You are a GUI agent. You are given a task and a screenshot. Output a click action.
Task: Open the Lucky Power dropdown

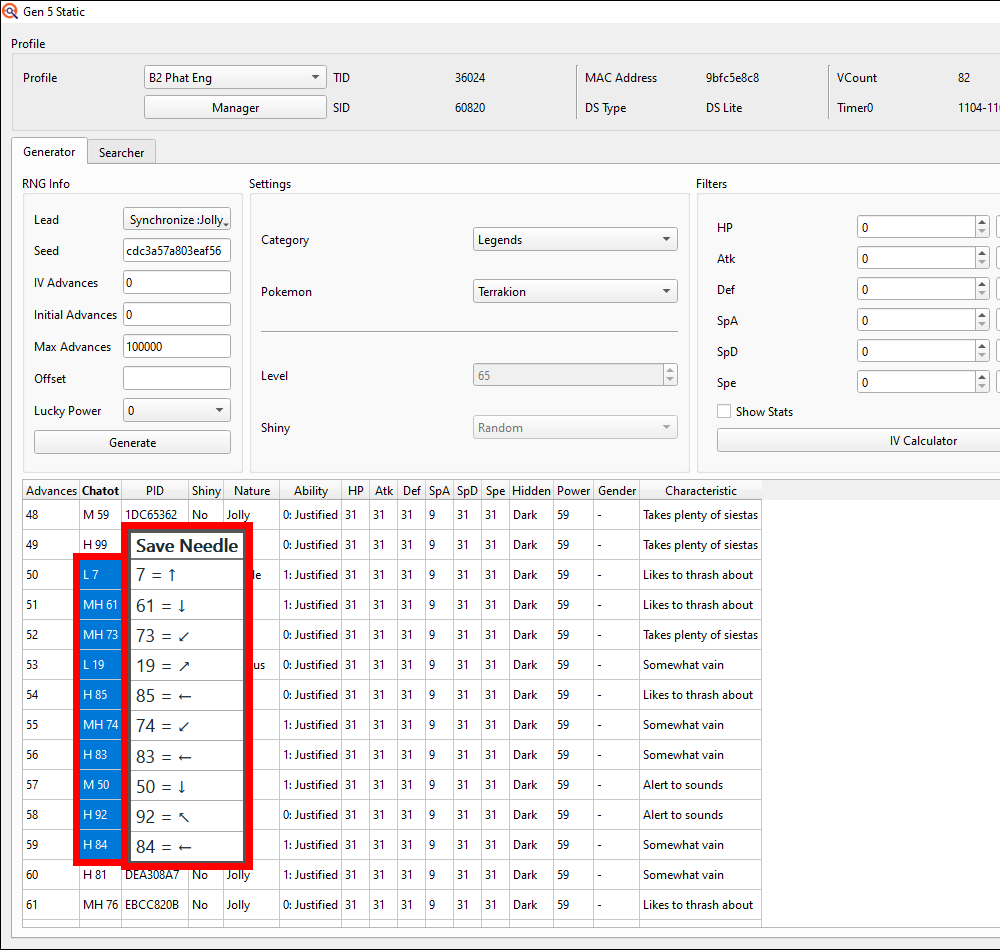[x=176, y=411]
